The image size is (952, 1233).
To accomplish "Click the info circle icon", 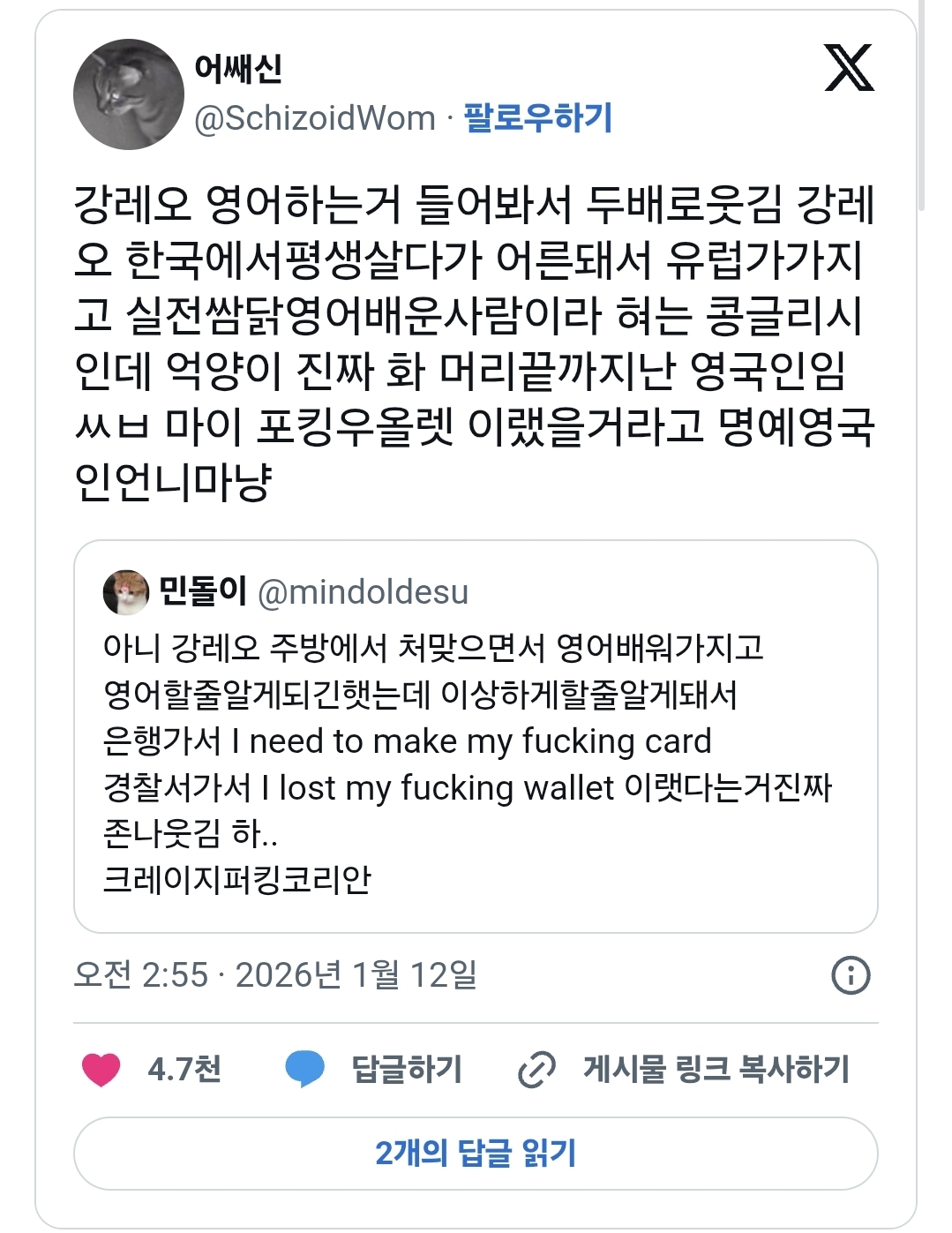I will (851, 975).
